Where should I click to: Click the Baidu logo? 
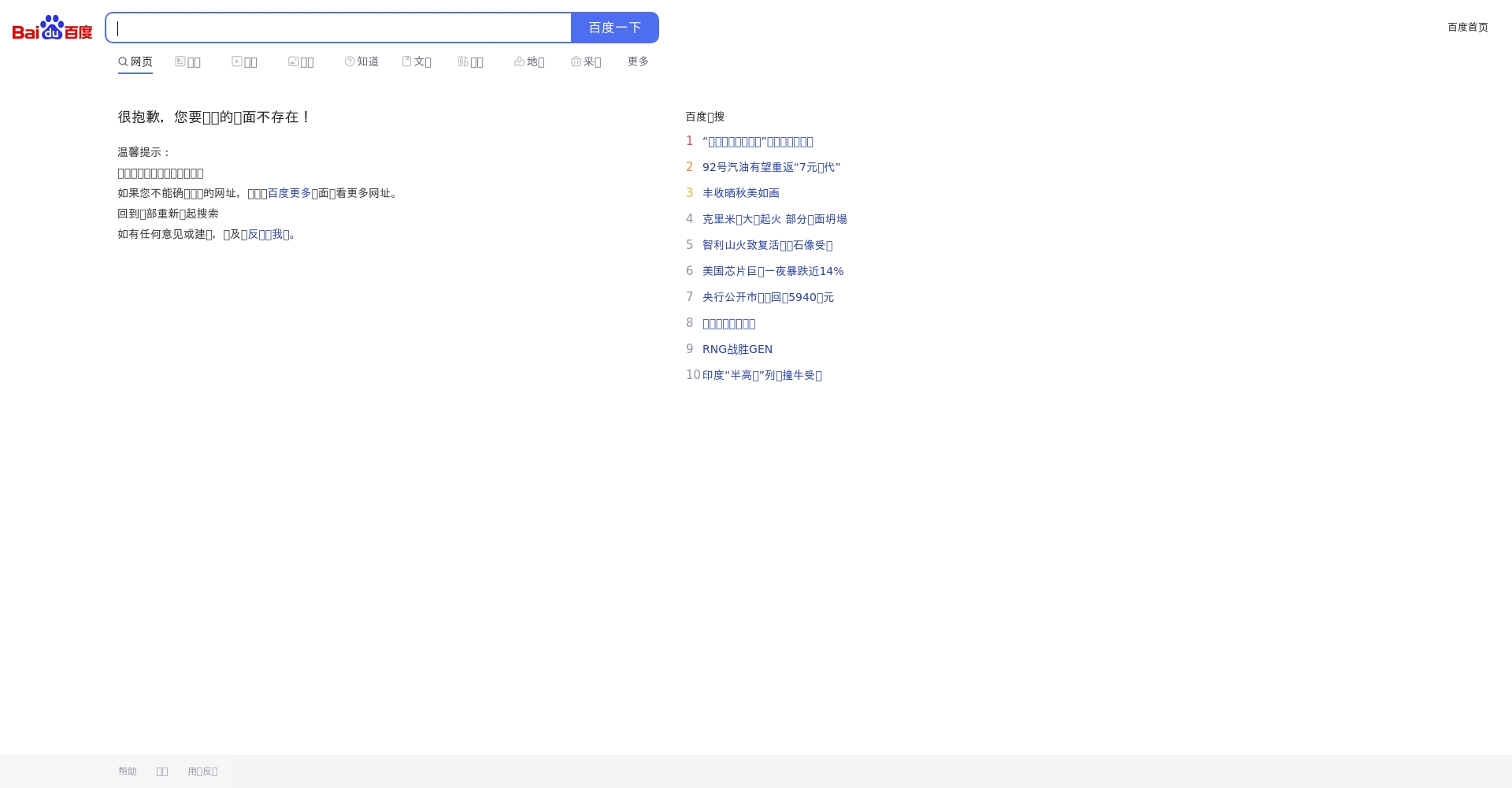[52, 28]
